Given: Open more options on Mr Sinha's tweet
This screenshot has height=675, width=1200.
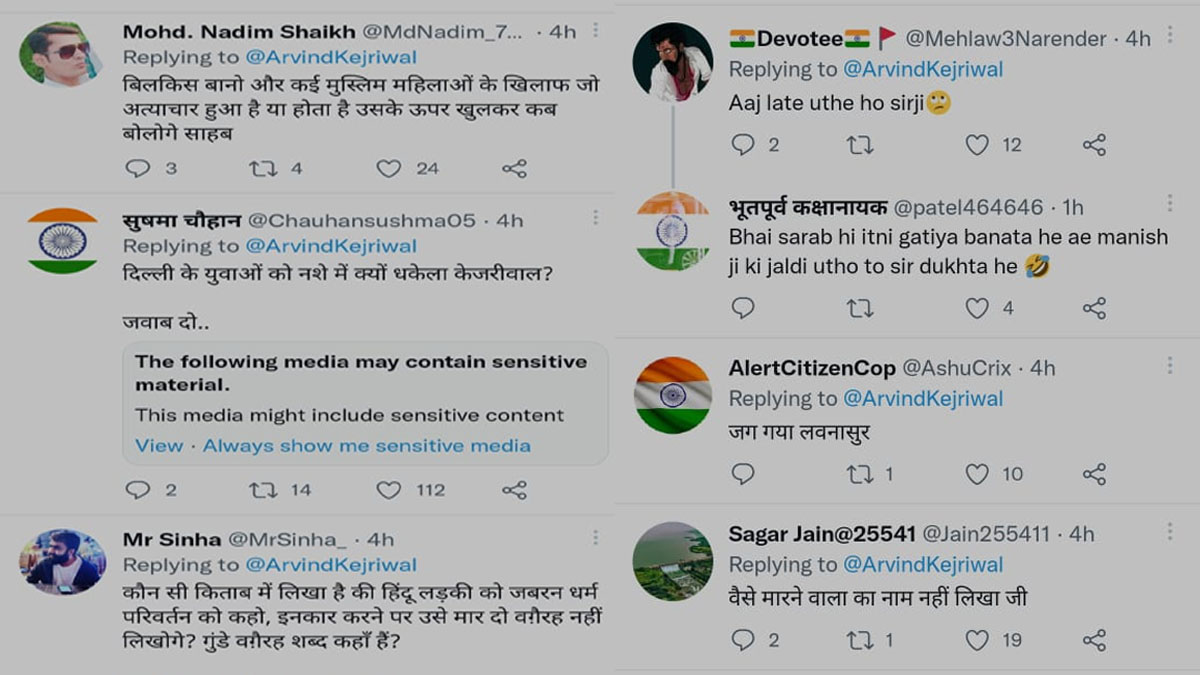Looking at the screenshot, I should tap(595, 539).
